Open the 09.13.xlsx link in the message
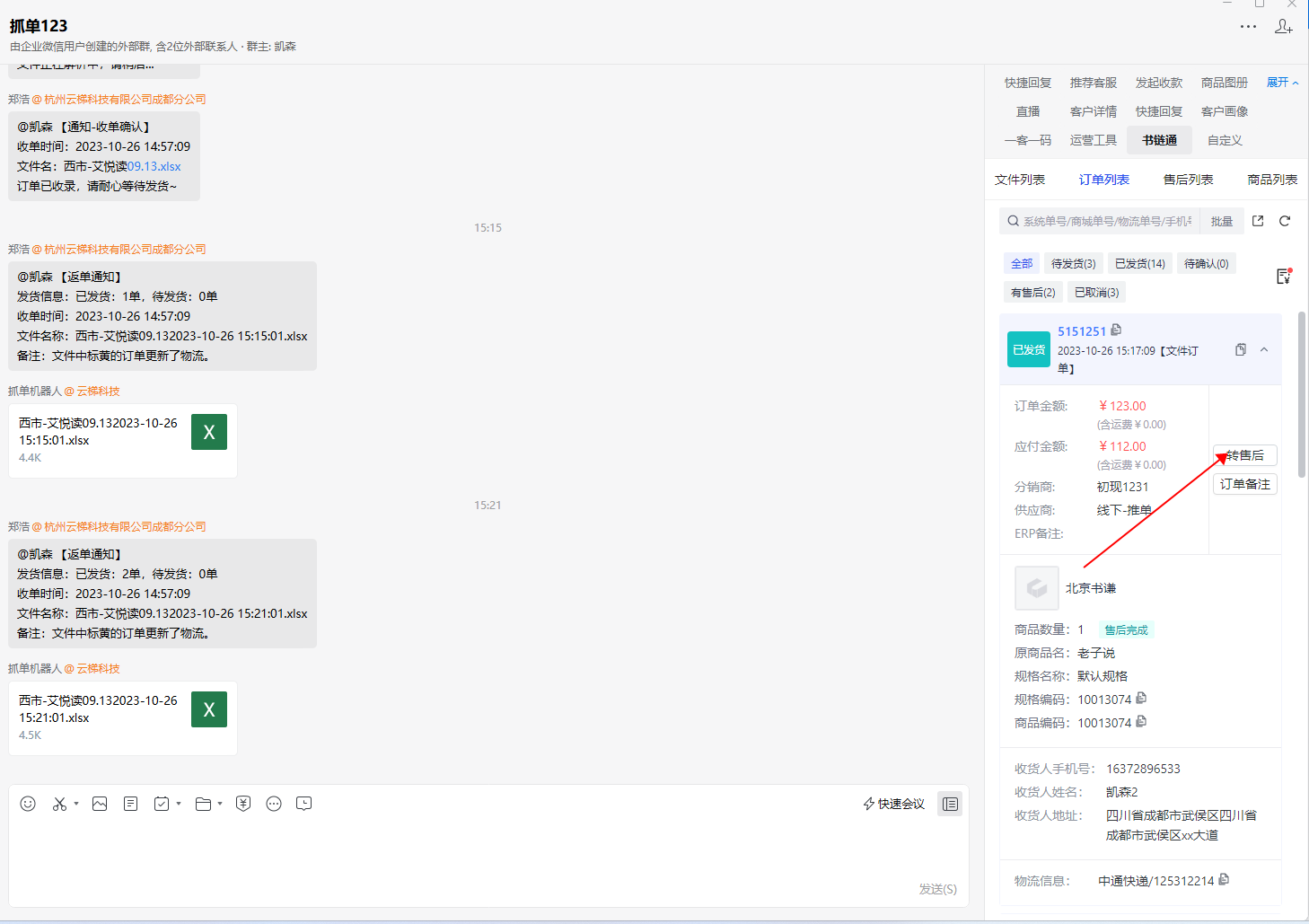Image resolution: width=1309 pixels, height=924 pixels. [154, 166]
